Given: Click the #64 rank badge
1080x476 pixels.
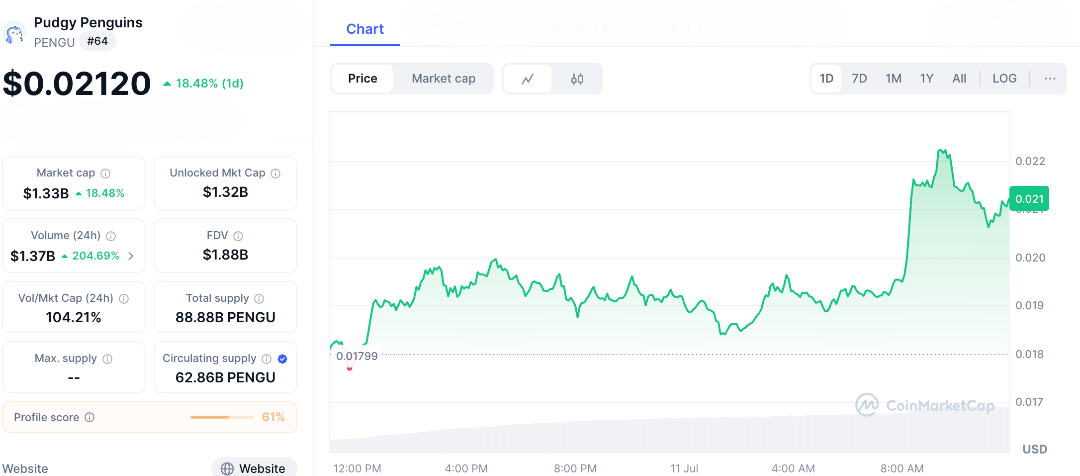Looking at the screenshot, I should (98, 41).
